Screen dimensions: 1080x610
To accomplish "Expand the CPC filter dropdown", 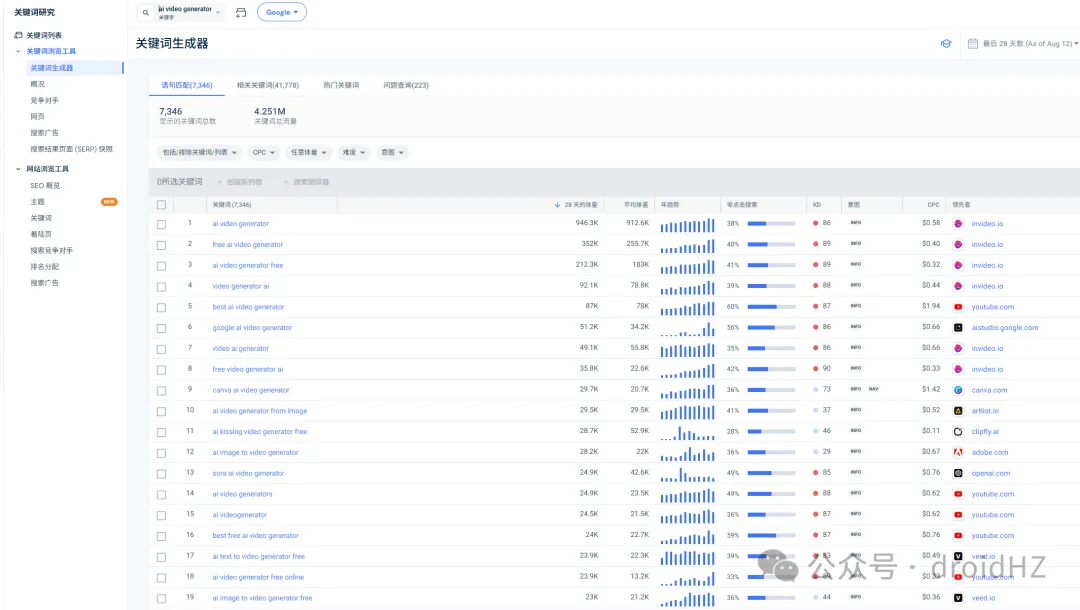I will coord(265,153).
